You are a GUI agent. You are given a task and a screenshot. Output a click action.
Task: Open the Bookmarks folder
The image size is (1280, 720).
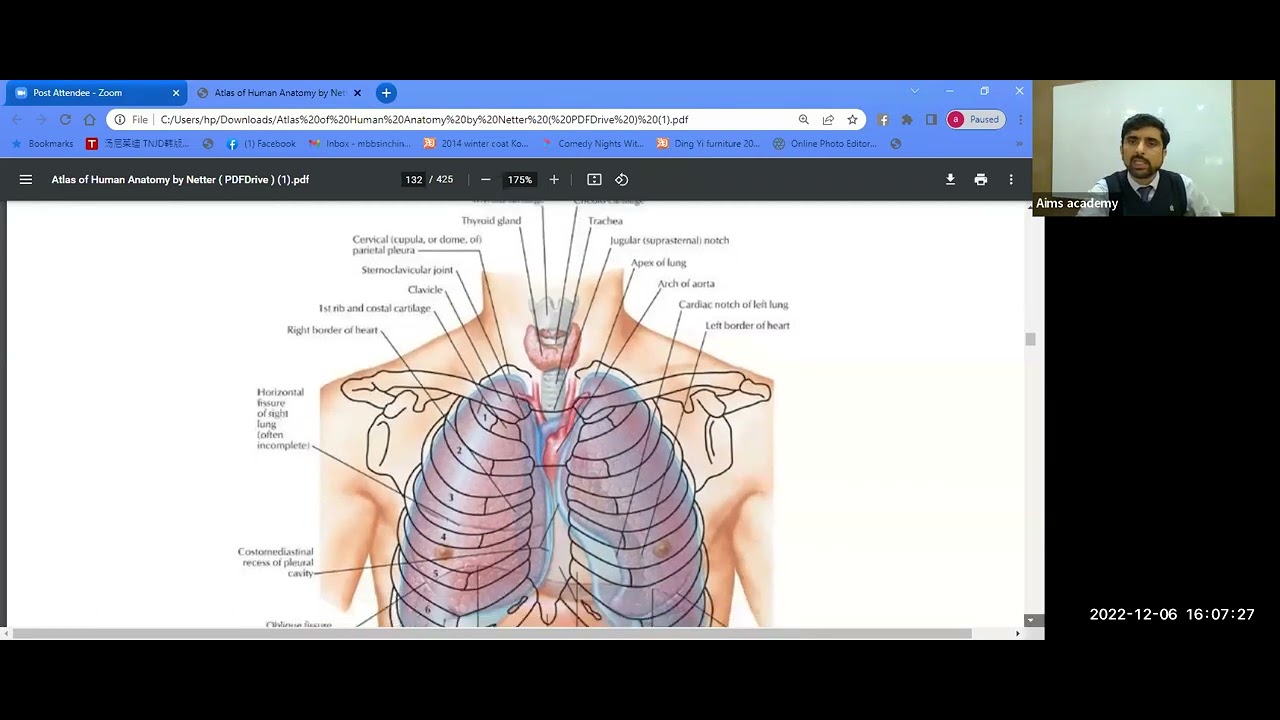(x=42, y=144)
